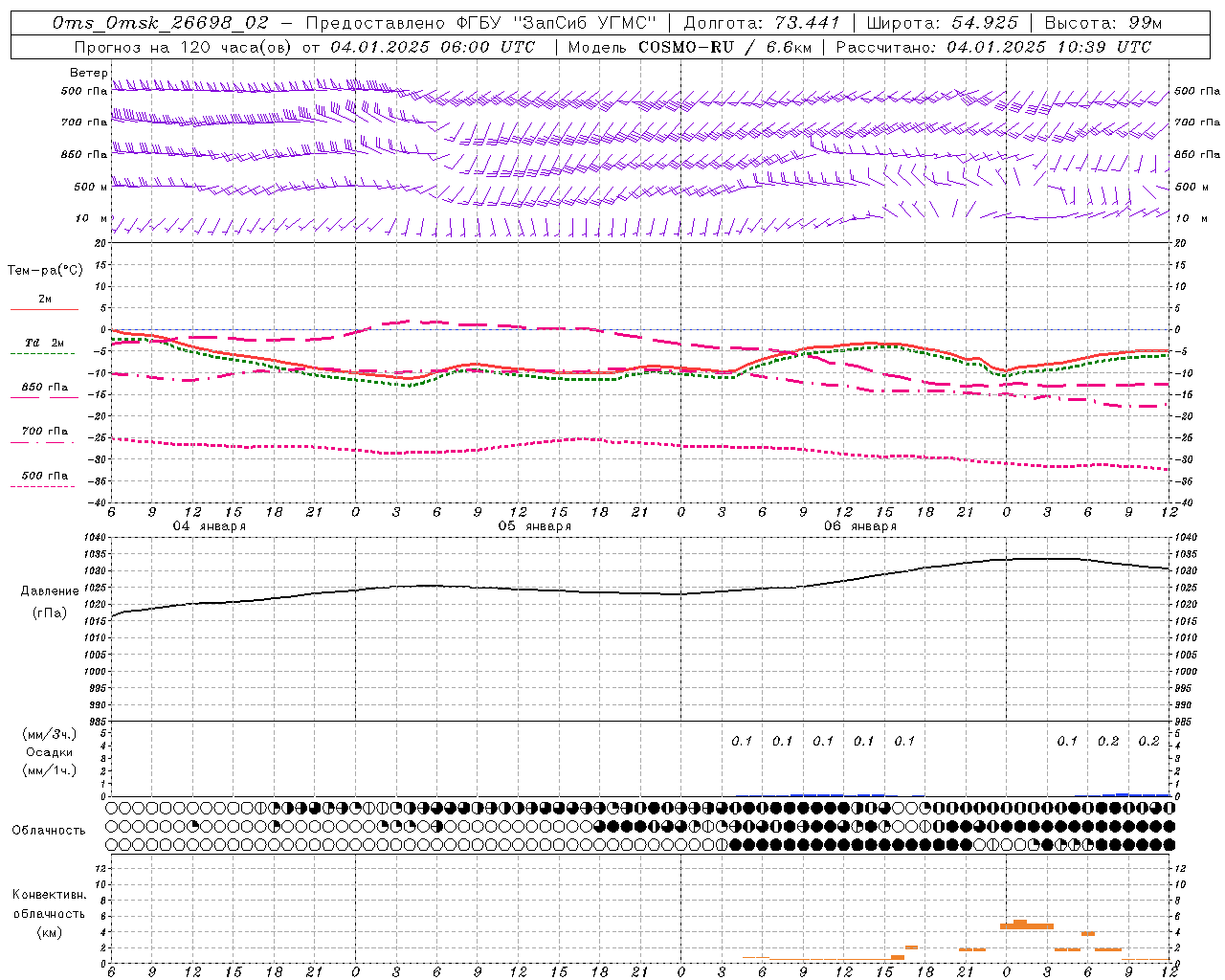Screen dimensions: 1225x980
Task: Click the Тем-ра(°C) temperature panel label
Action: pos(45,271)
